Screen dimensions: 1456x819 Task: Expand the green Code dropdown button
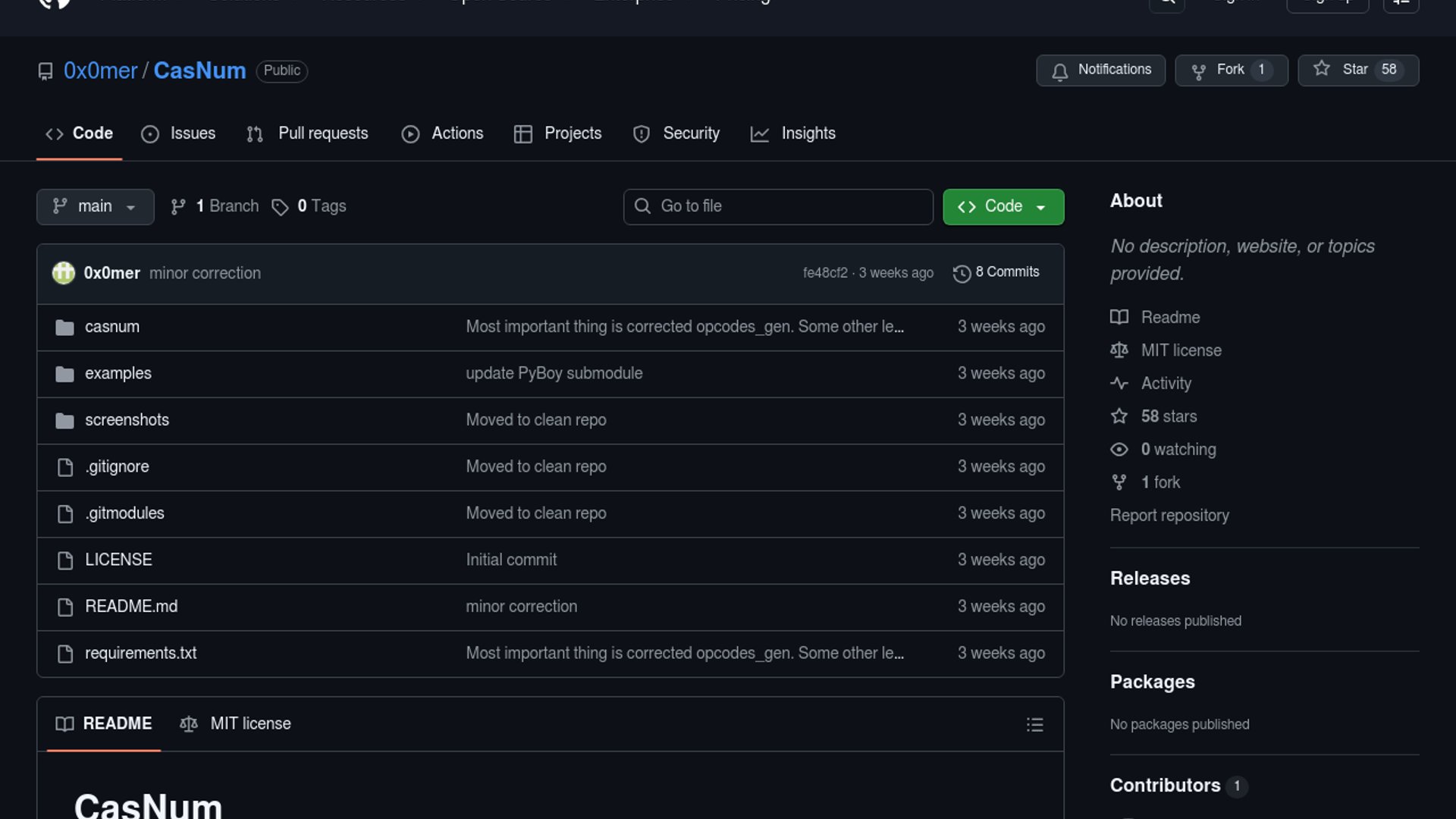[1003, 206]
